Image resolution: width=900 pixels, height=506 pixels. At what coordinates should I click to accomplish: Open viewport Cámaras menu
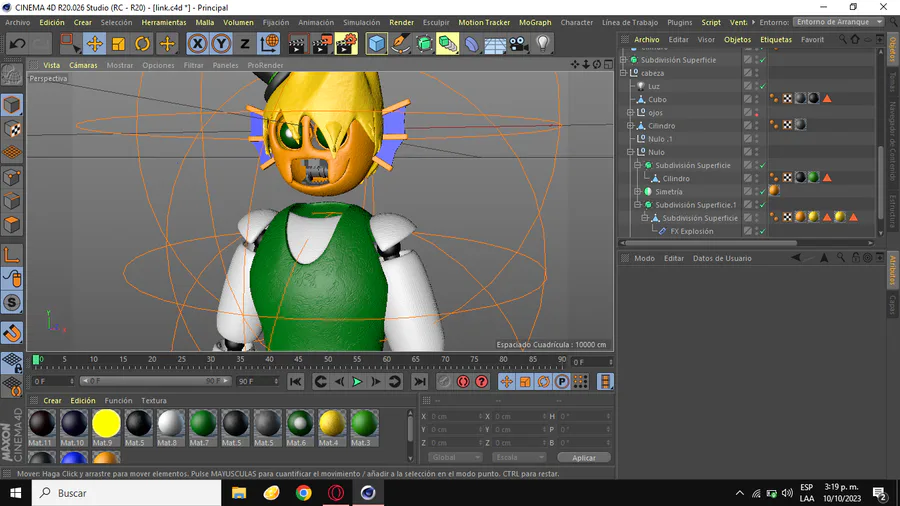[83, 65]
